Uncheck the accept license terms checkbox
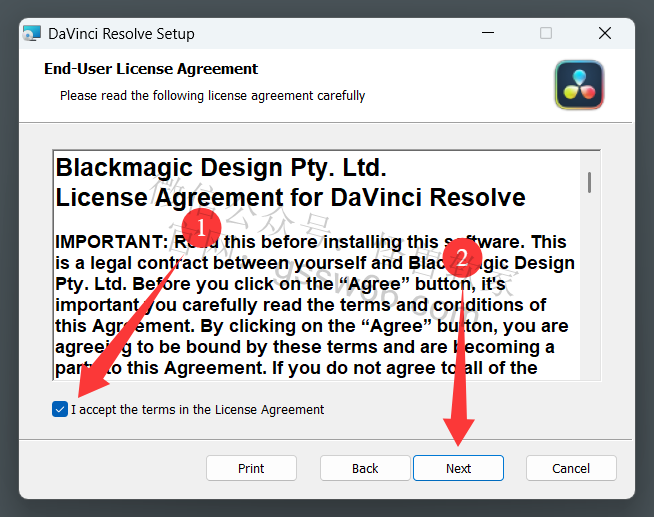The height and width of the screenshot is (517, 654). click(60, 409)
